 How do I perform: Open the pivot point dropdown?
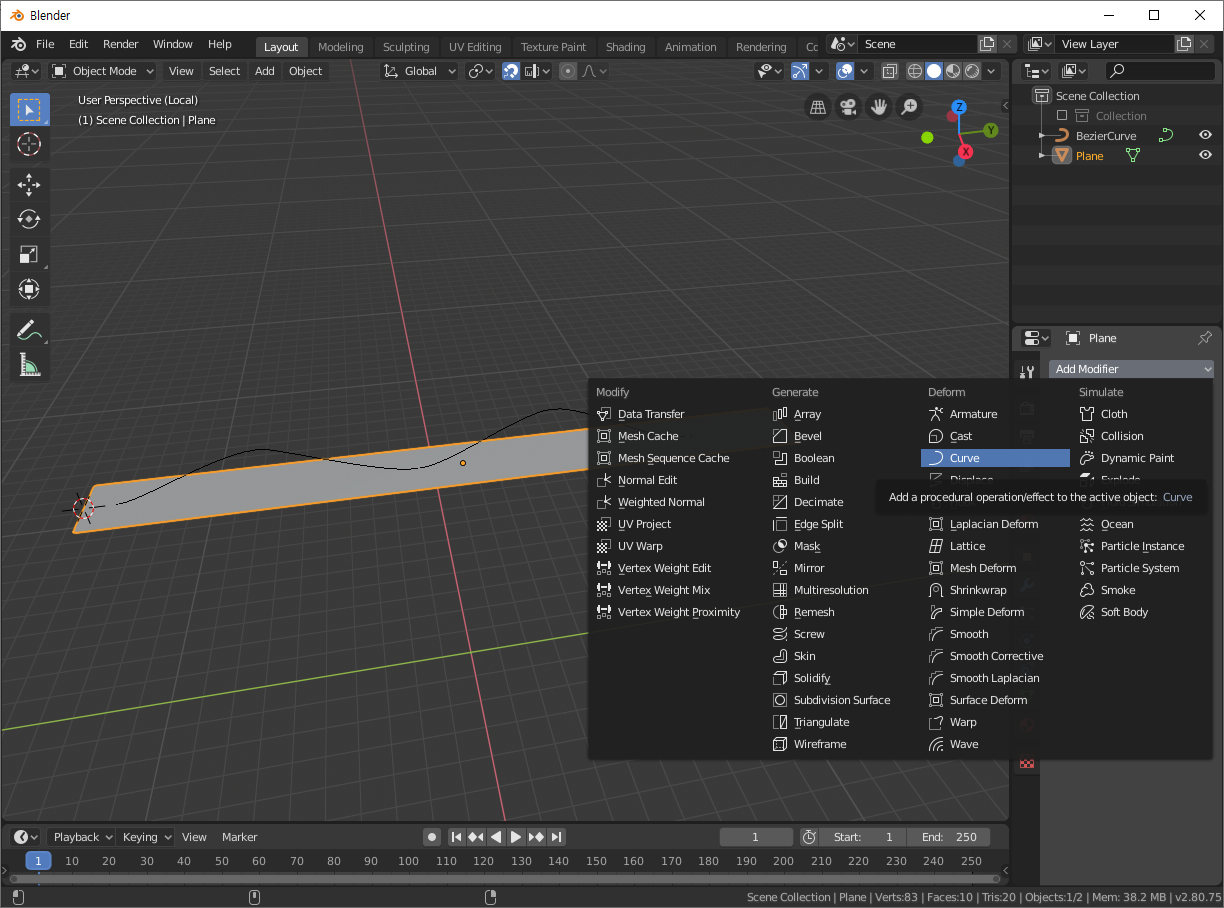pyautogui.click(x=481, y=71)
